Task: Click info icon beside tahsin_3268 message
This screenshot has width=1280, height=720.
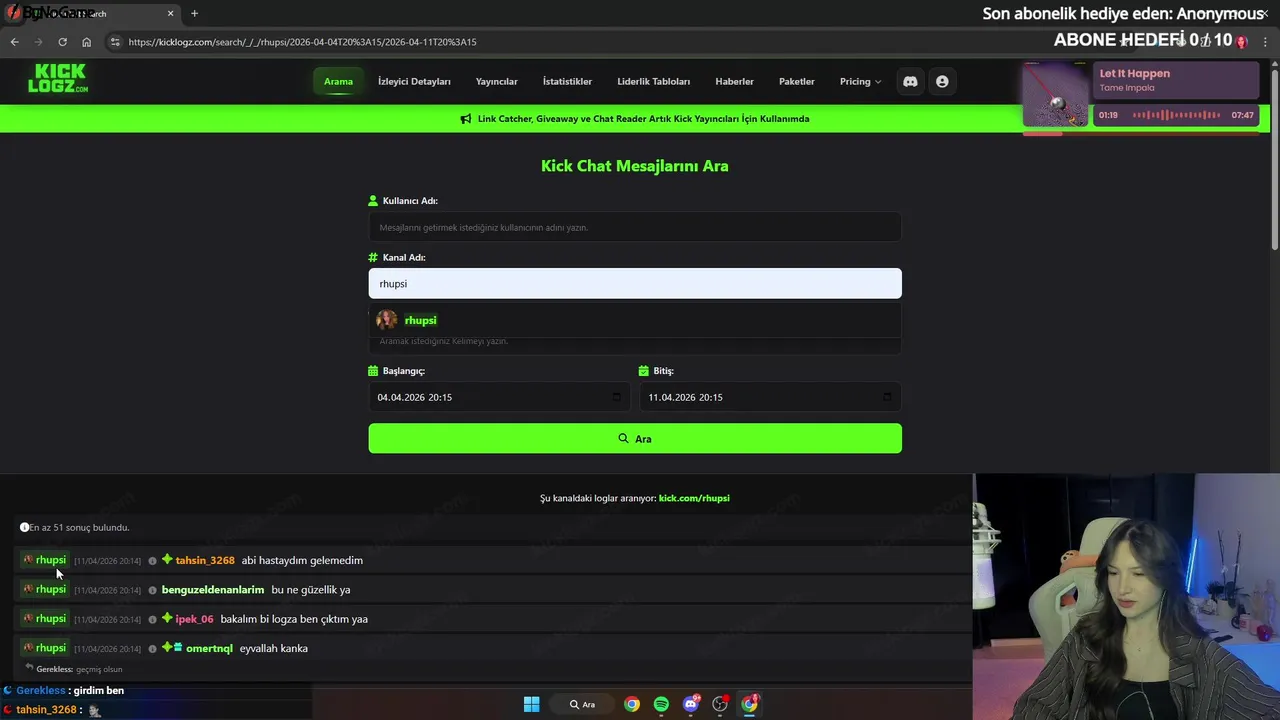Action: point(152,561)
